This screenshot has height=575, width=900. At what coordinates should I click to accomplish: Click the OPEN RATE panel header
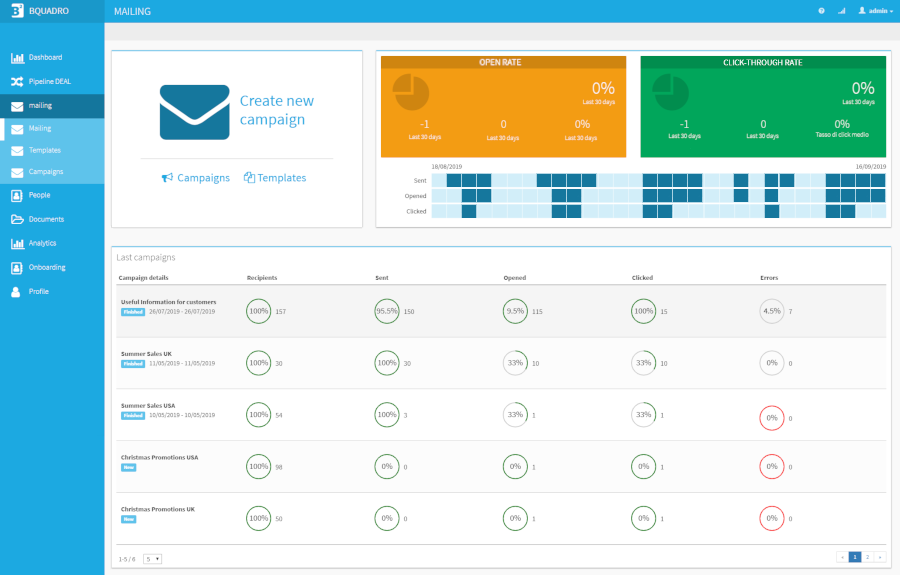pos(503,63)
